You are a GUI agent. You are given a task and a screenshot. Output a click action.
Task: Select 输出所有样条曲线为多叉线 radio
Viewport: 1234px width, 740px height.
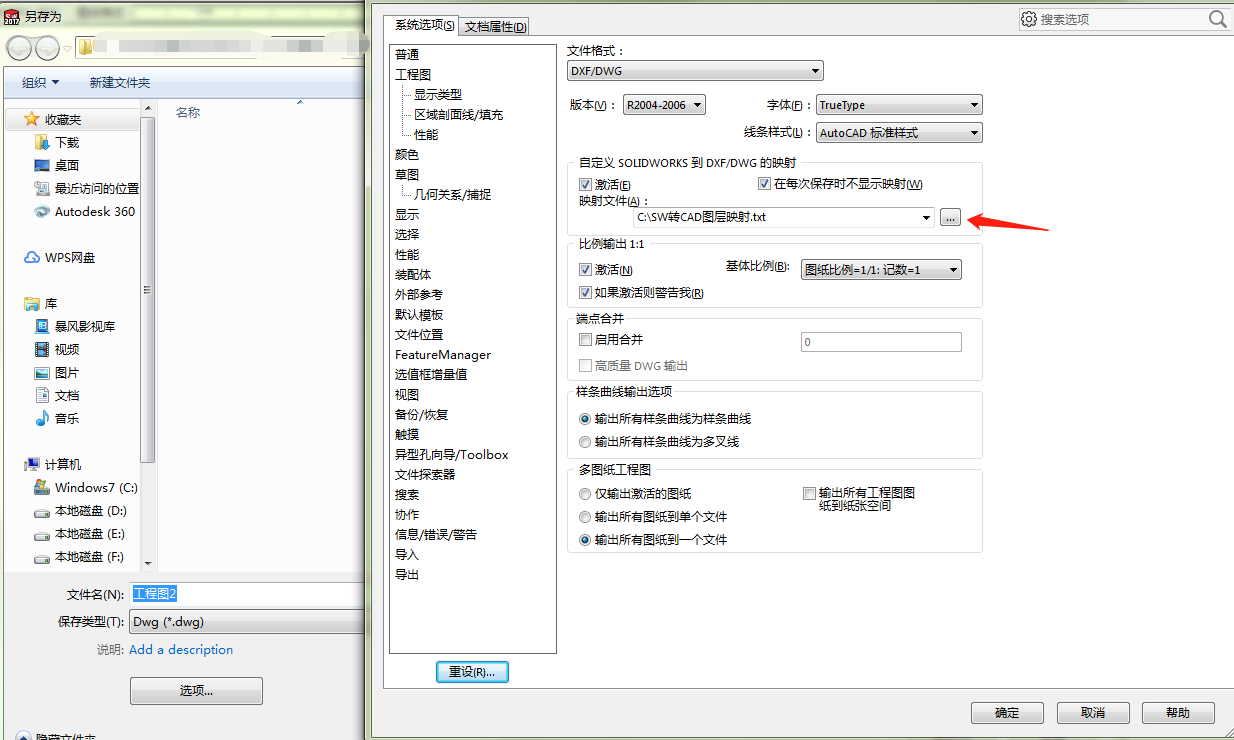click(585, 441)
